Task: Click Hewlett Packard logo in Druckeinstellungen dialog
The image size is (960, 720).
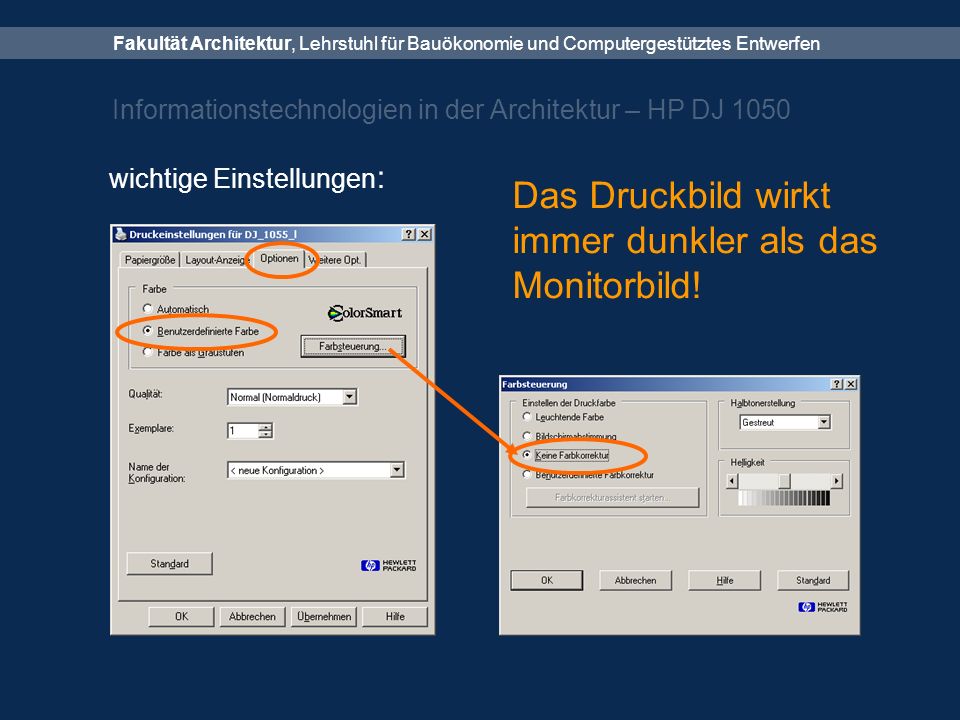Action: coord(388,565)
